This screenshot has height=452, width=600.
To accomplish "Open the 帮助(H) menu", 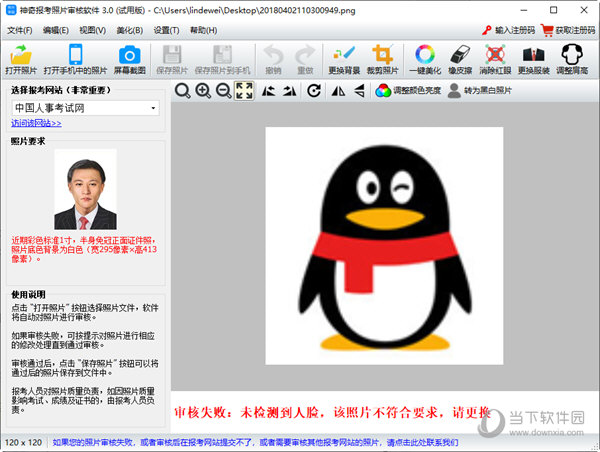I will pyautogui.click(x=204, y=30).
